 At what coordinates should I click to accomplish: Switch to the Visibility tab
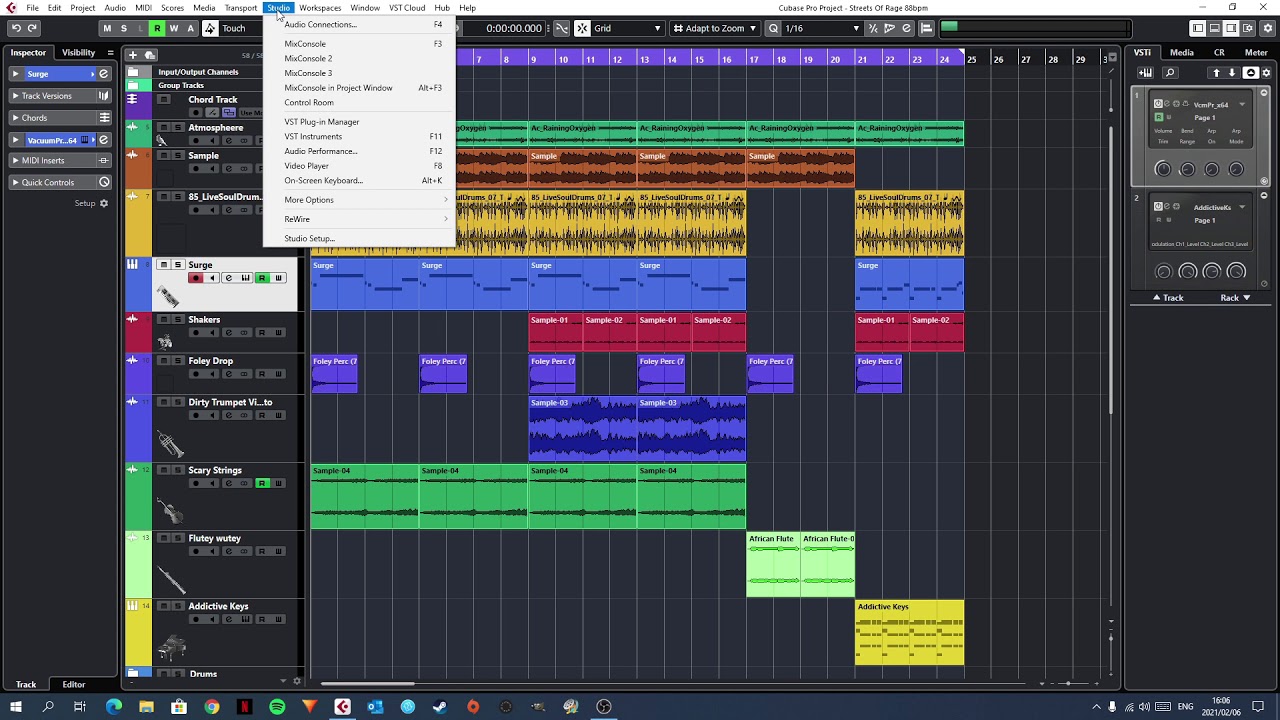tap(78, 53)
